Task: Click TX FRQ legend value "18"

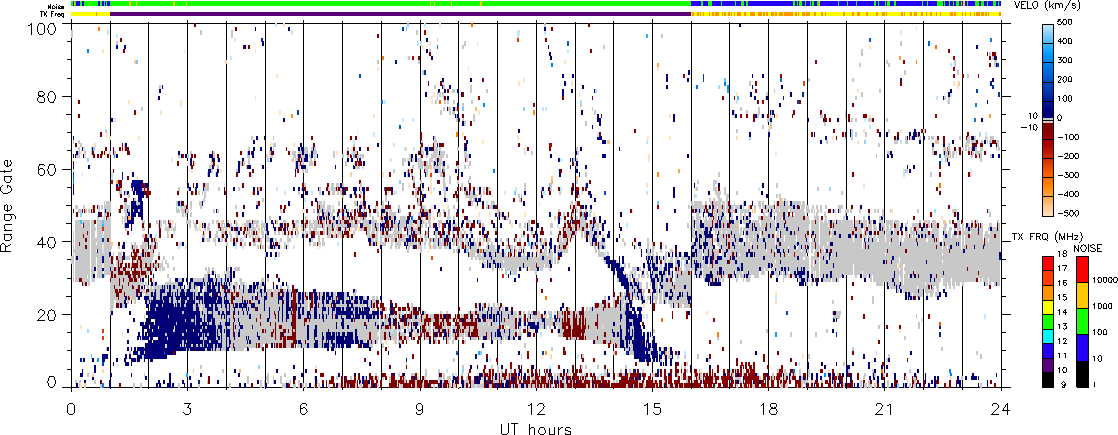Action: [x=1062, y=255]
